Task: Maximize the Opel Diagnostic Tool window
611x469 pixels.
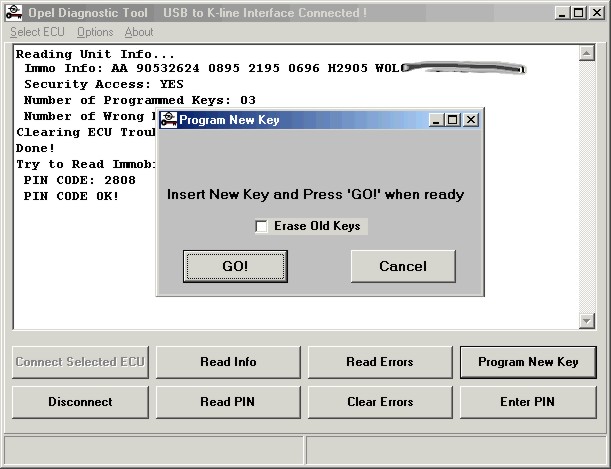Action: (x=579, y=12)
